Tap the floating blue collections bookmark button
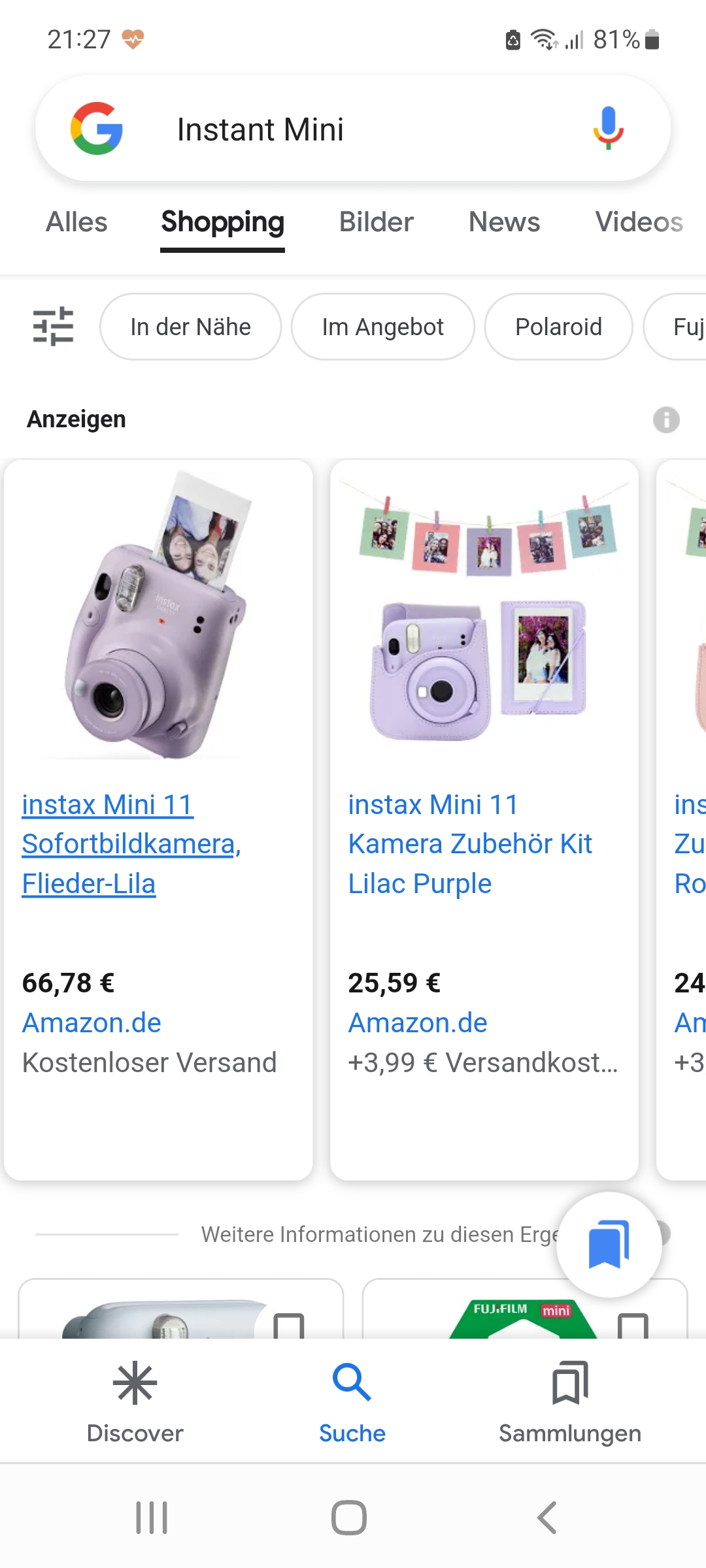 [609, 1244]
